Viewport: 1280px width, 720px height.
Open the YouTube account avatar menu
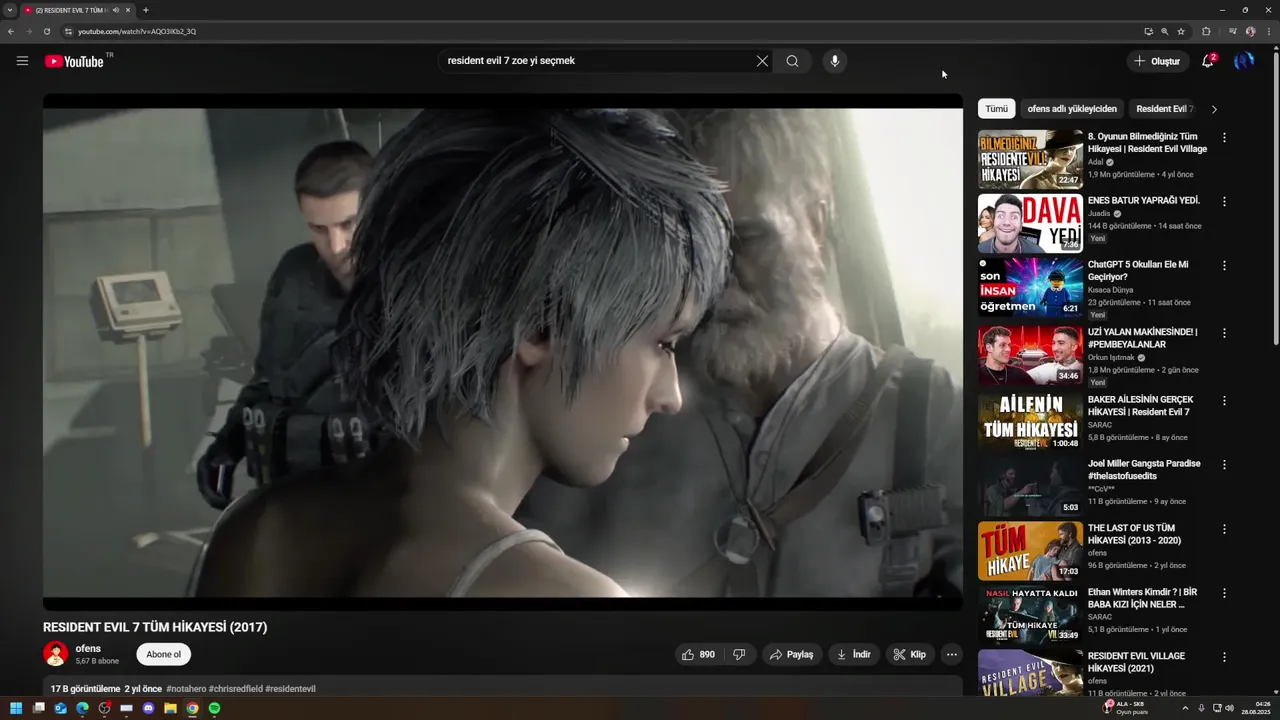1244,61
